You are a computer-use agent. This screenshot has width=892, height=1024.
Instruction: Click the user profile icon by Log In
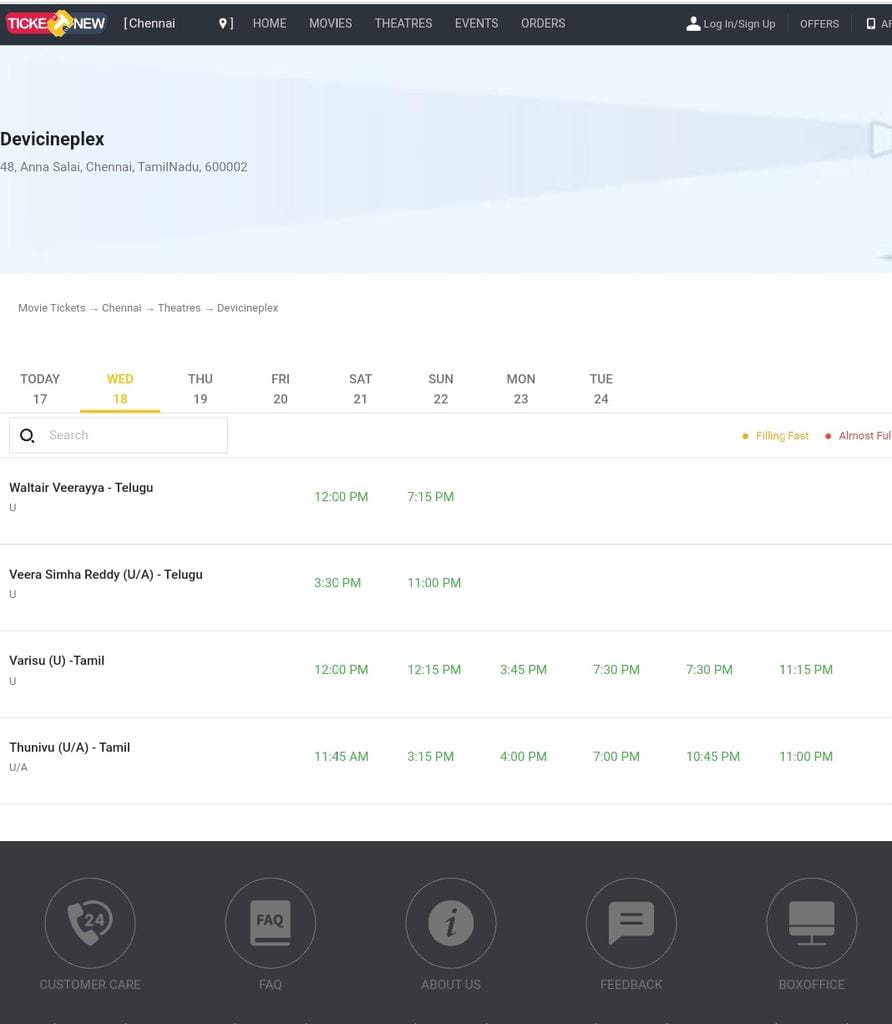693,24
